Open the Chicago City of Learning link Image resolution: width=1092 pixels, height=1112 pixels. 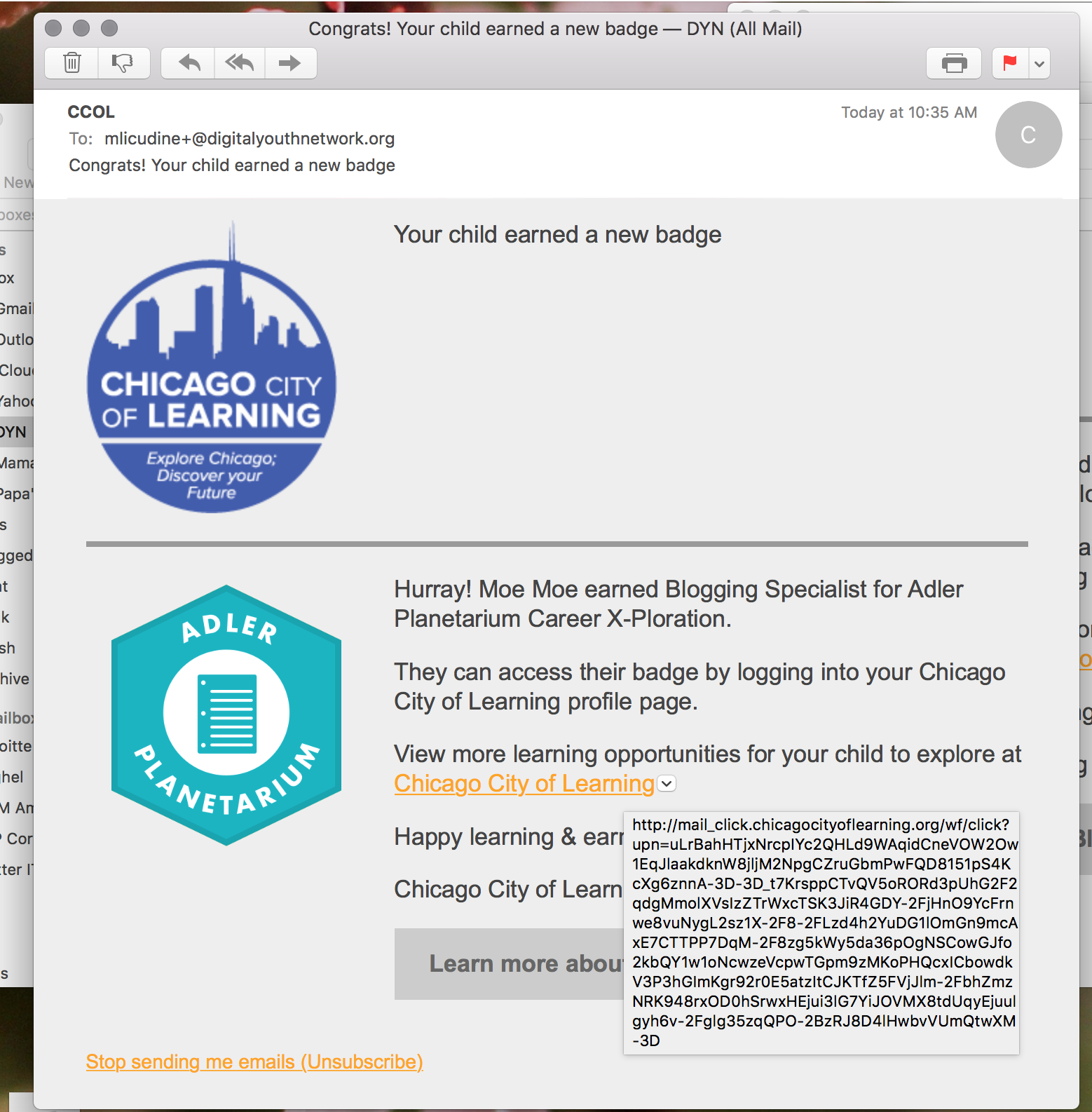pos(524,783)
